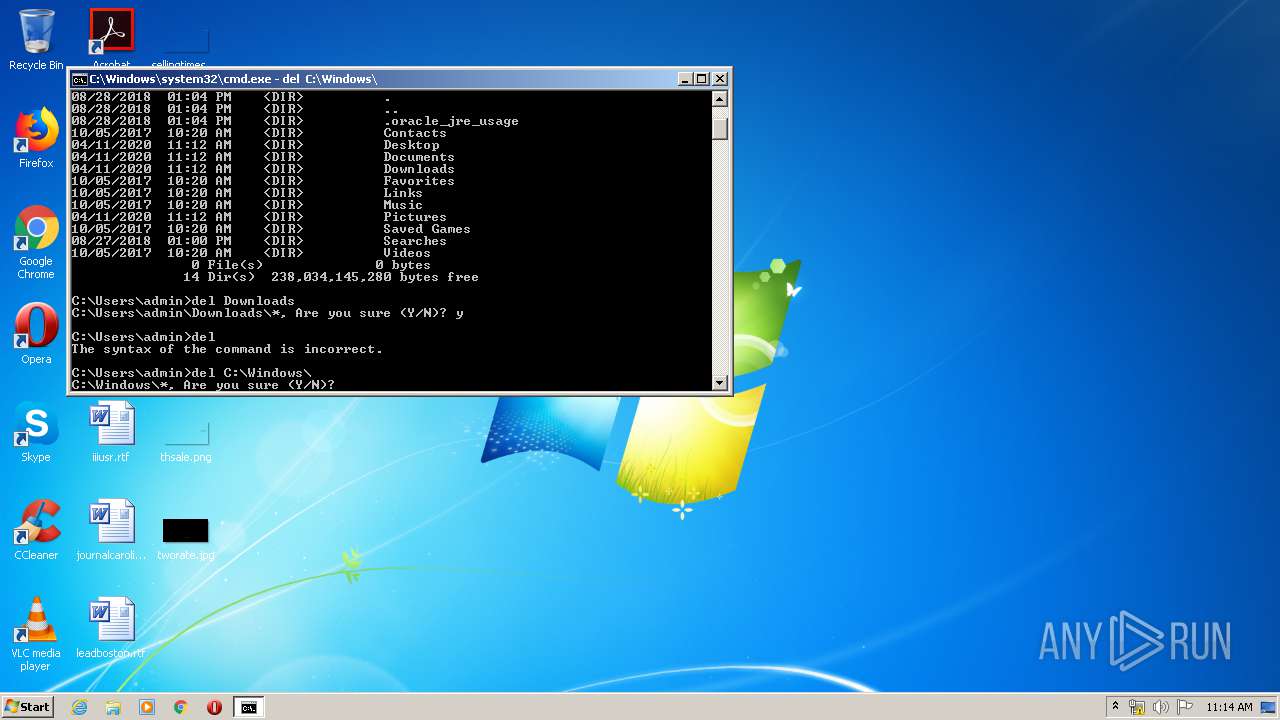Click 'Pictures' directory entry
The image size is (1280, 720).
pos(415,217)
